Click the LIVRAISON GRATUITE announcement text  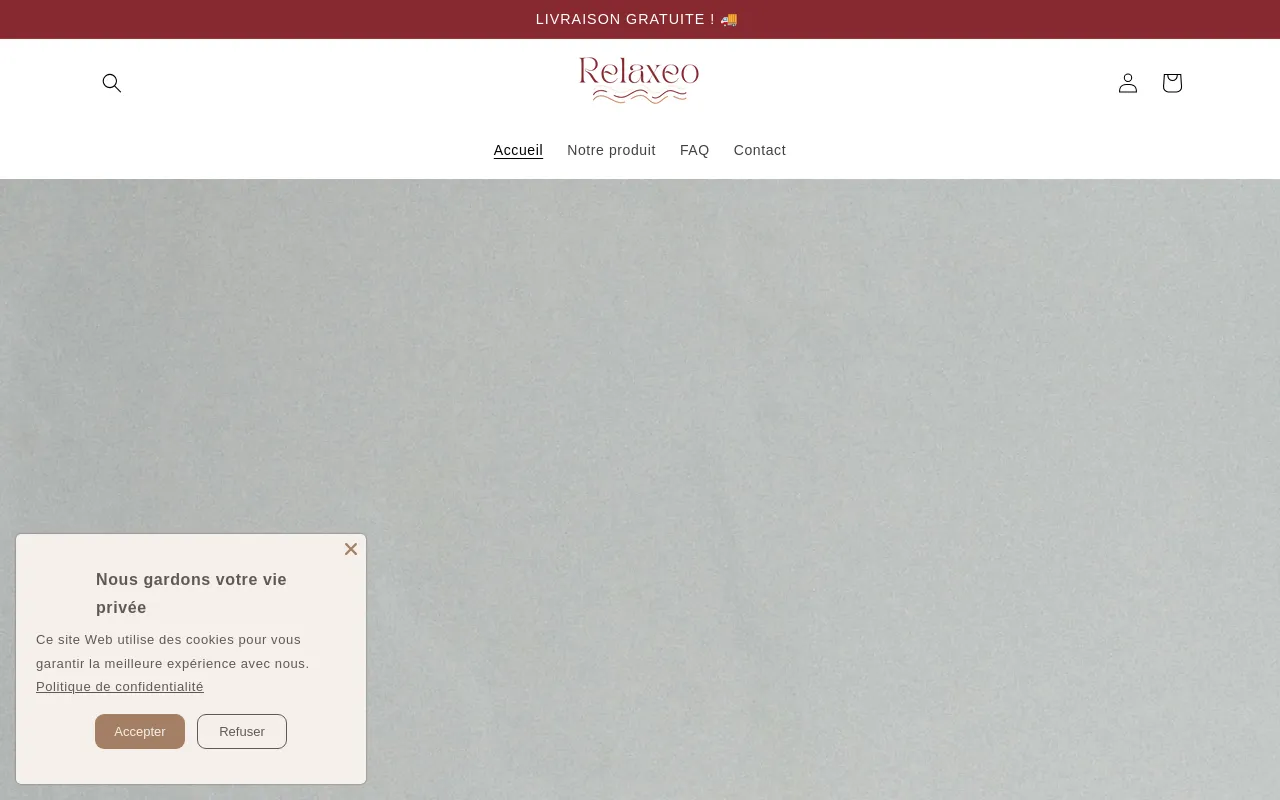coord(626,19)
